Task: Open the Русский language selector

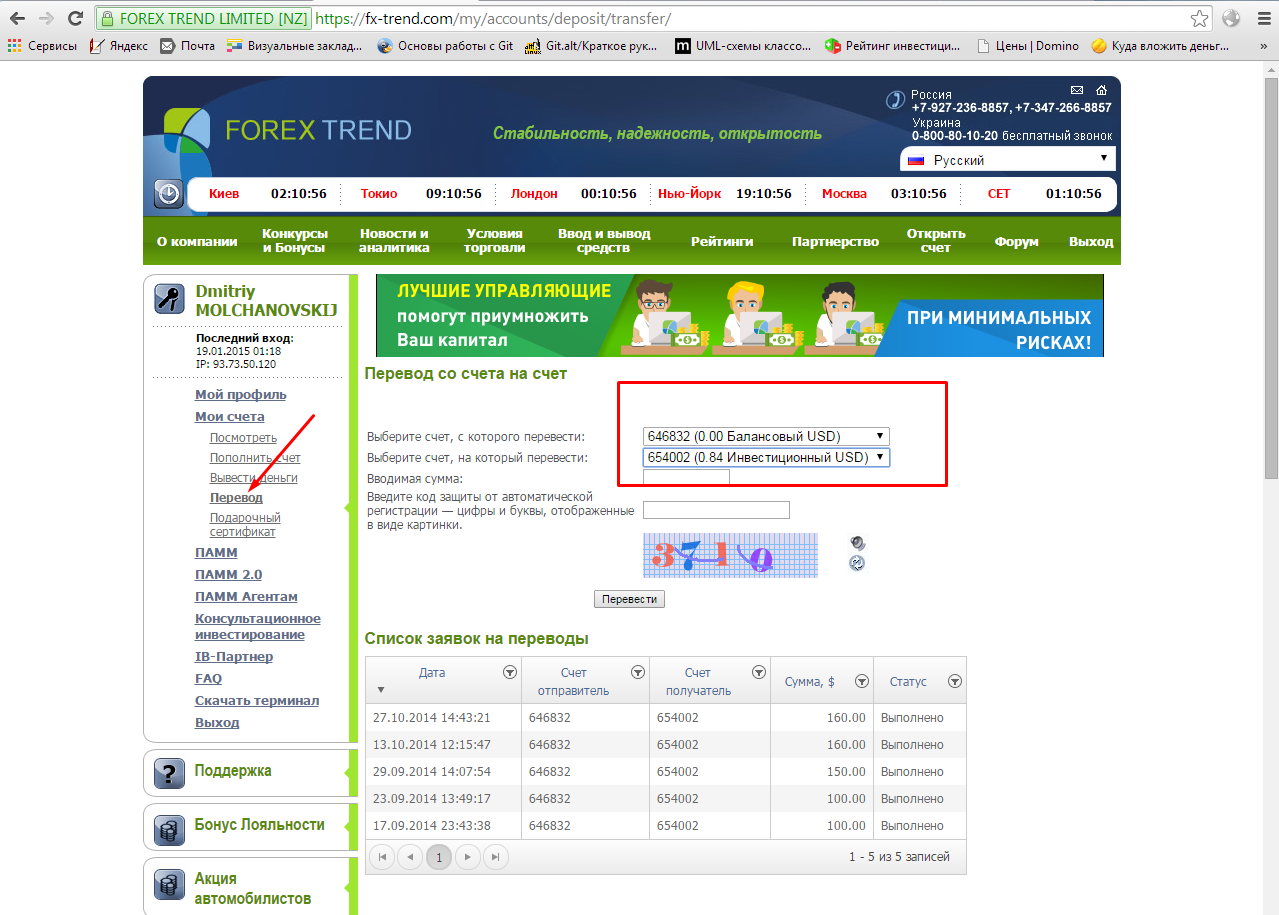Action: (x=1008, y=160)
